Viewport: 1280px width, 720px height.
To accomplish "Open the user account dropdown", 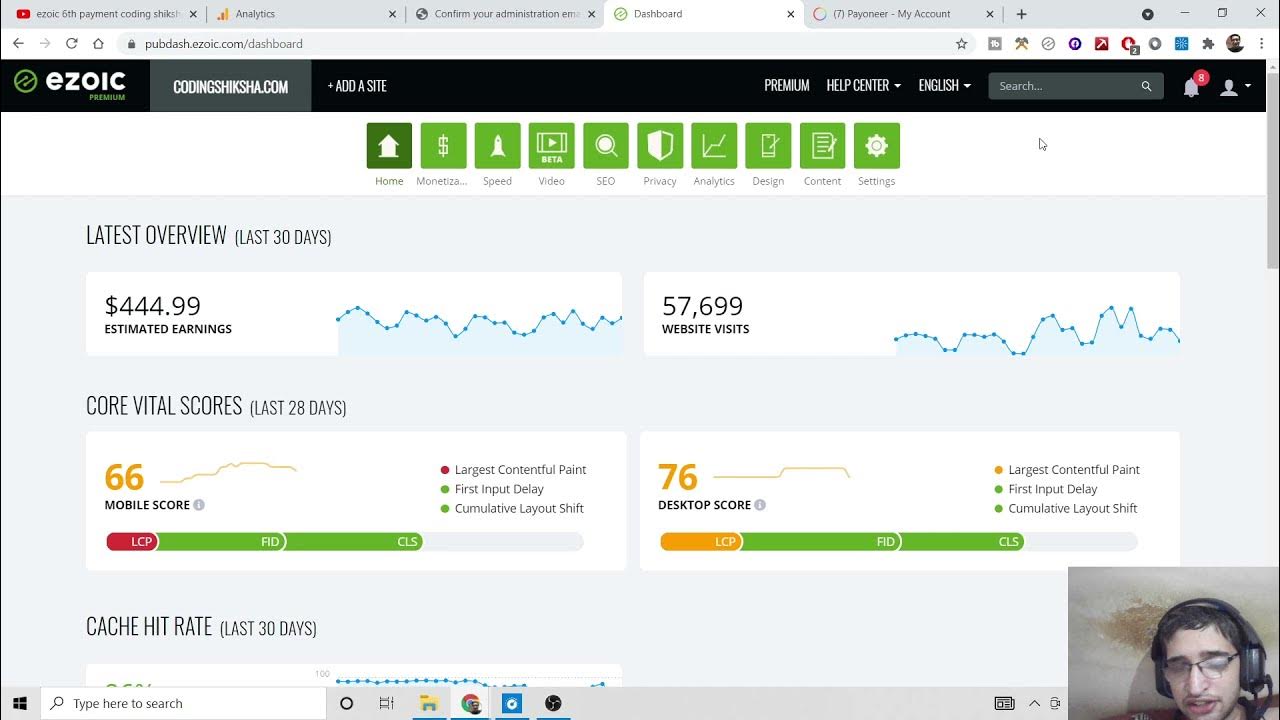I will (x=1235, y=87).
